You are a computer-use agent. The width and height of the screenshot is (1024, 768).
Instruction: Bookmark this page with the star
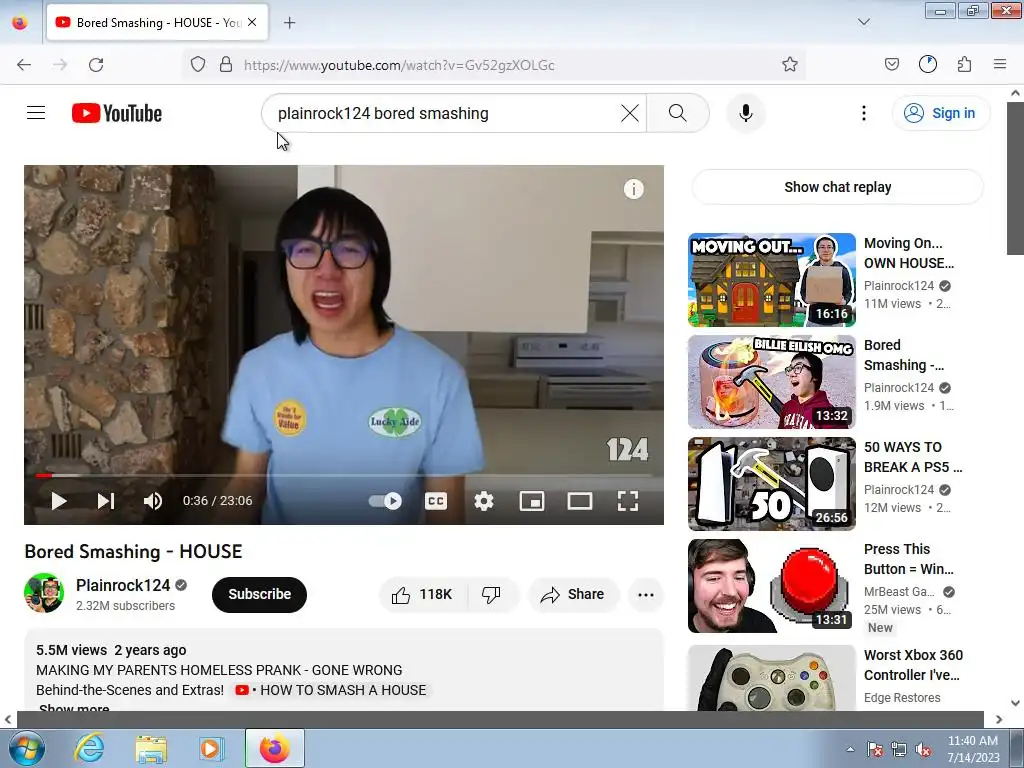(790, 65)
